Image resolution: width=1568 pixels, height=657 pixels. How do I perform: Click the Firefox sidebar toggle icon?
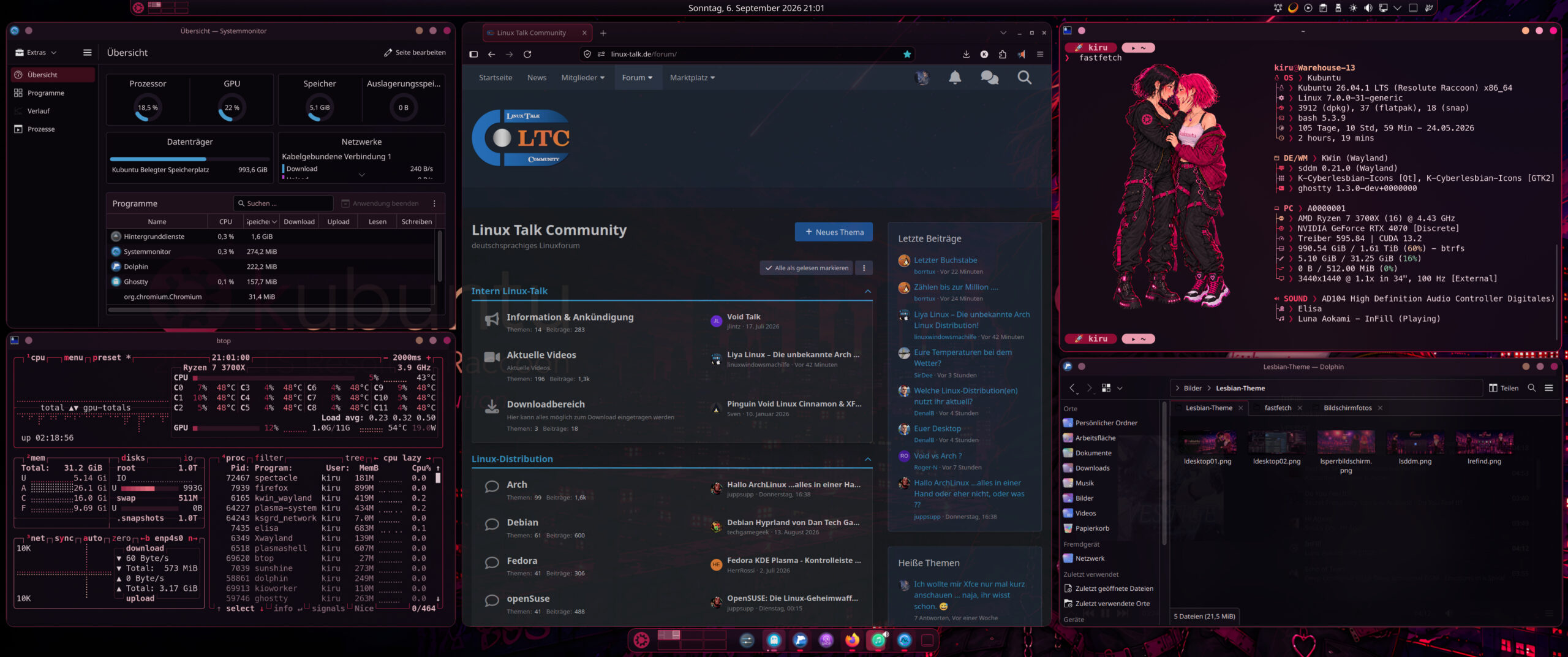(473, 55)
